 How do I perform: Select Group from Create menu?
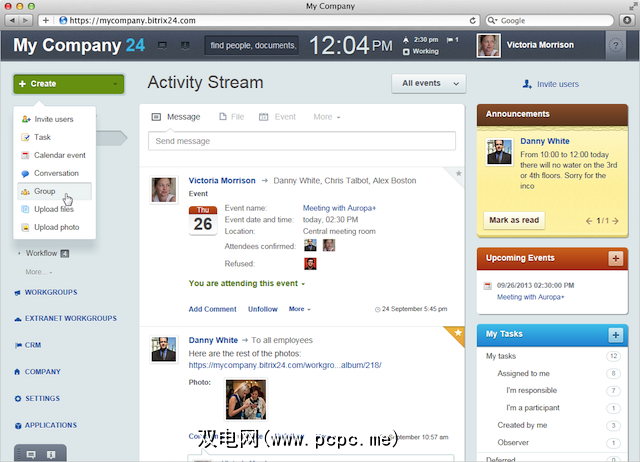coord(54,191)
